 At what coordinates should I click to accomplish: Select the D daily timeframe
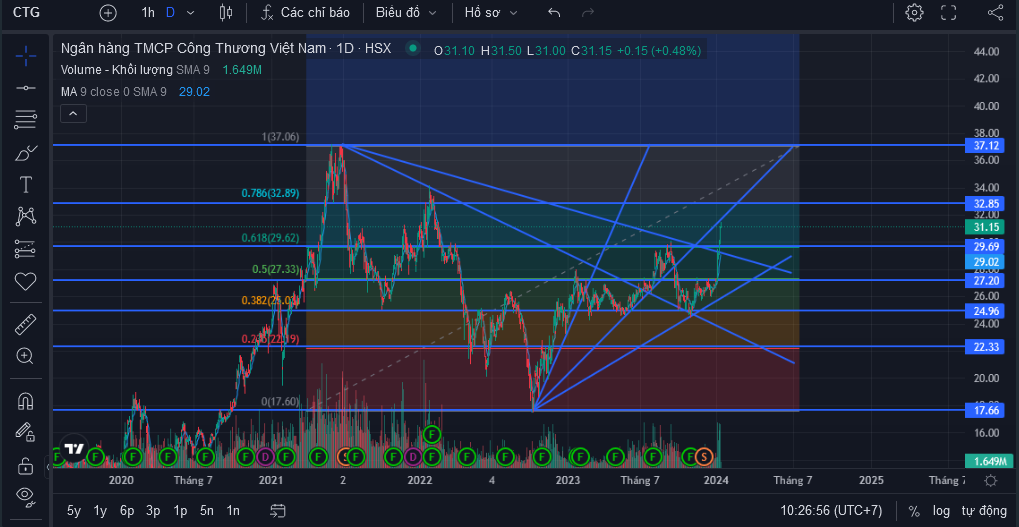[170, 12]
